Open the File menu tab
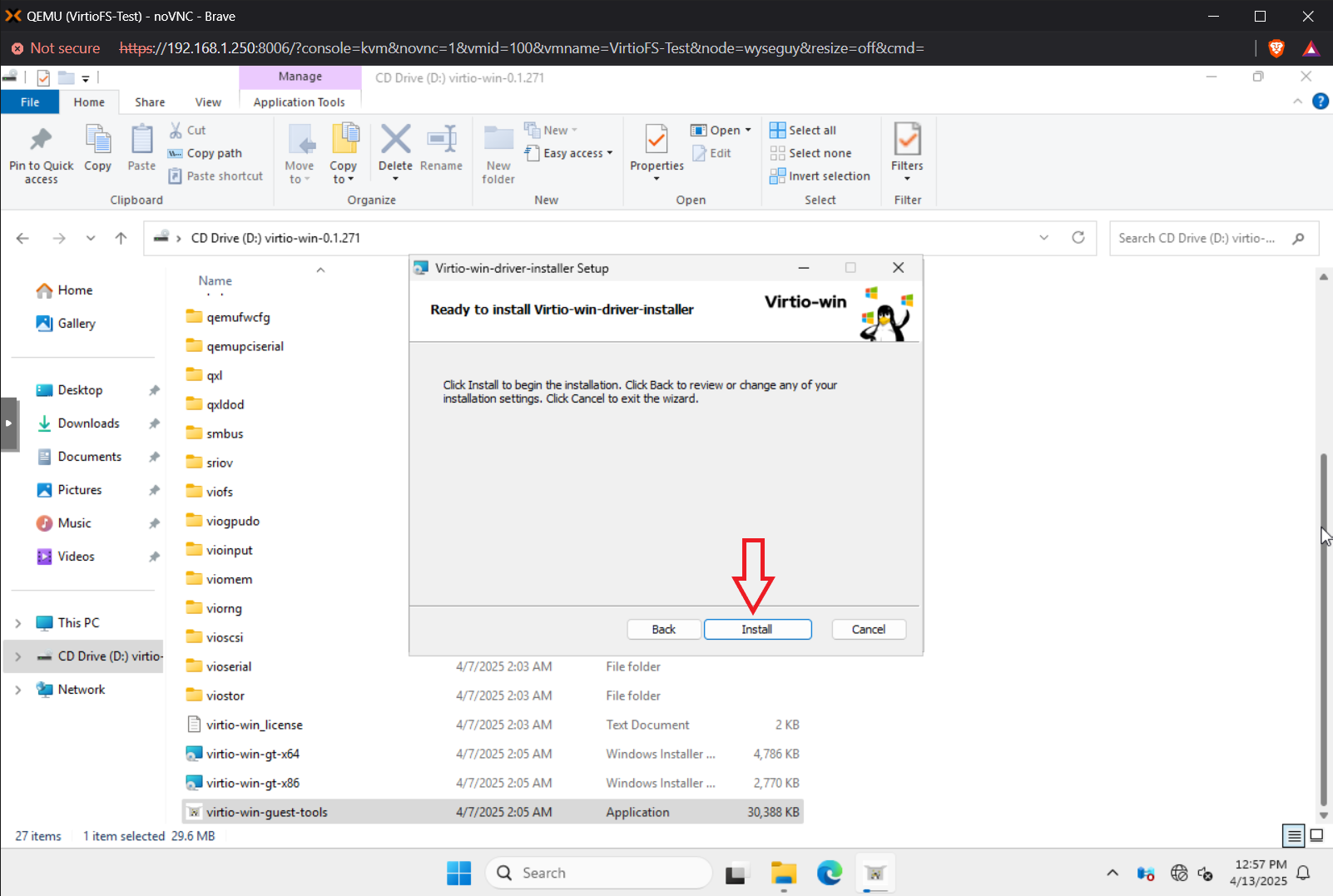Image resolution: width=1333 pixels, height=896 pixels. (x=30, y=102)
